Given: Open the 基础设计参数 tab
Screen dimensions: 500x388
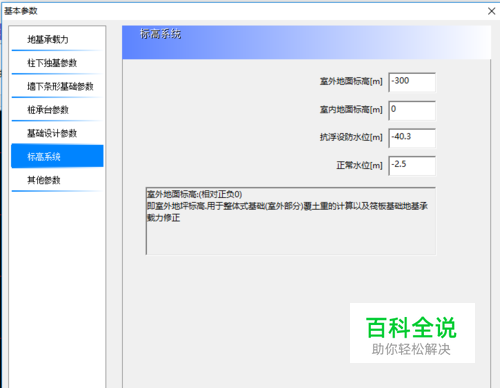Looking at the screenshot, I should [57, 133].
